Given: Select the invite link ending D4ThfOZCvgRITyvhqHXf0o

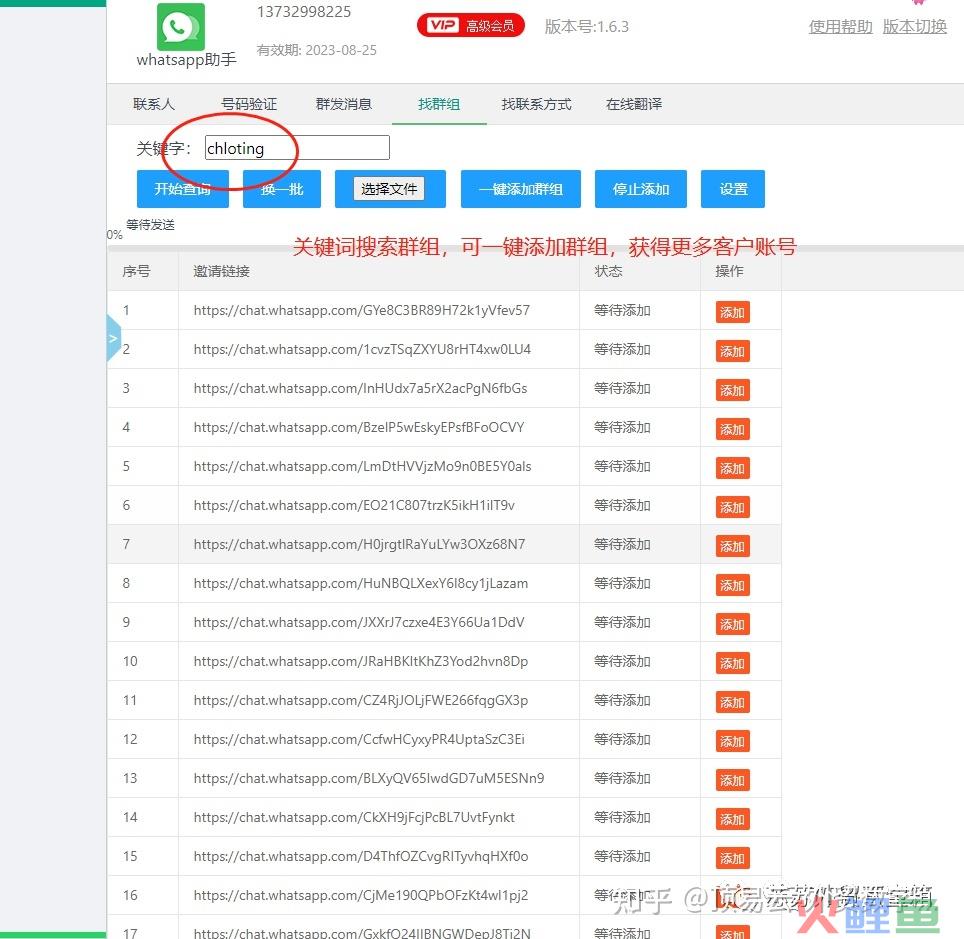Looking at the screenshot, I should (x=361, y=856).
